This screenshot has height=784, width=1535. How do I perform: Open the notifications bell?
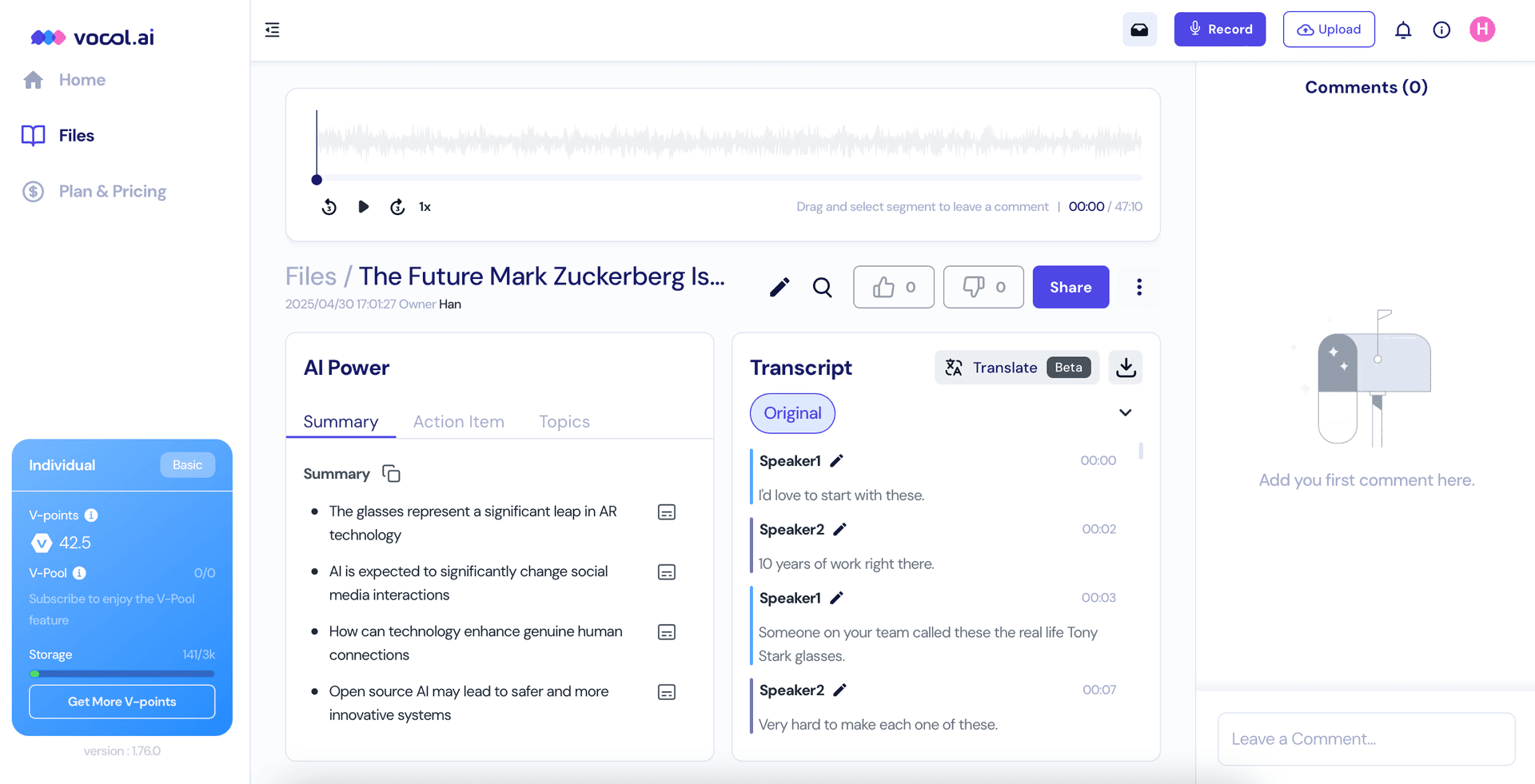[1402, 30]
